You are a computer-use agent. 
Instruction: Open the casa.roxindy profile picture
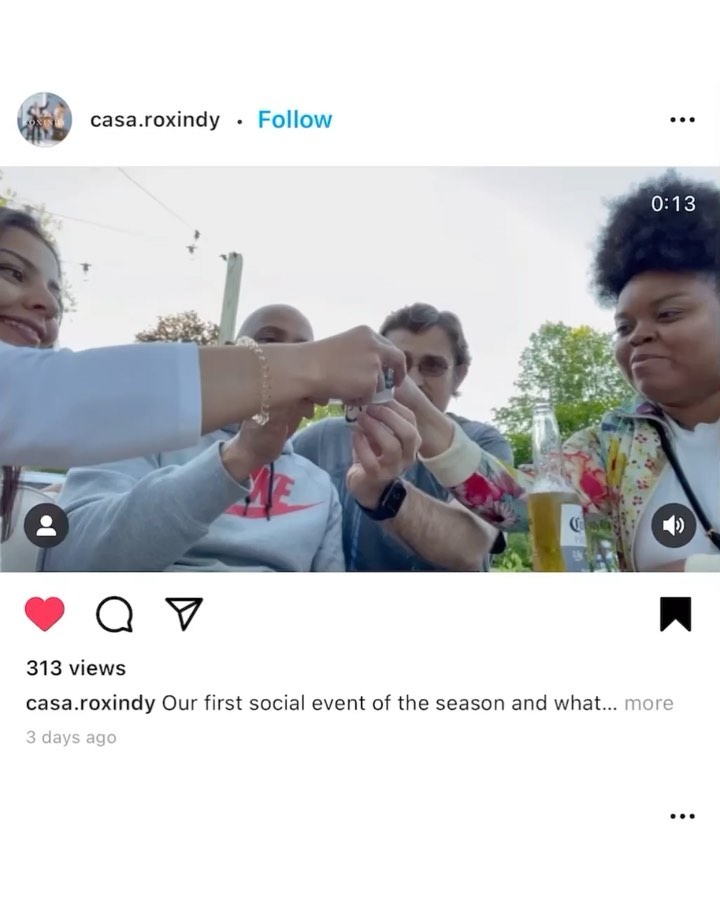coord(45,119)
